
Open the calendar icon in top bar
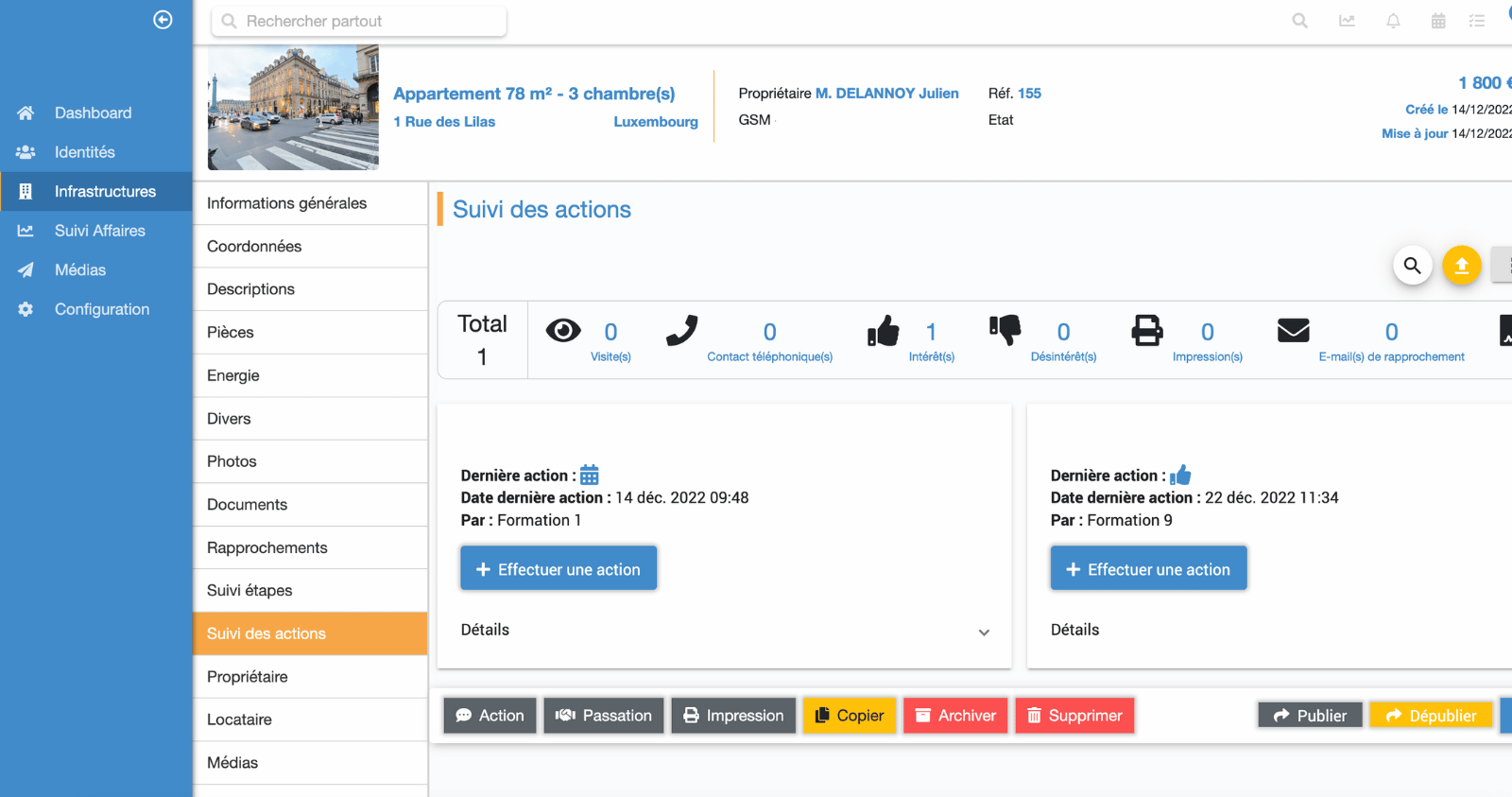(x=1438, y=21)
